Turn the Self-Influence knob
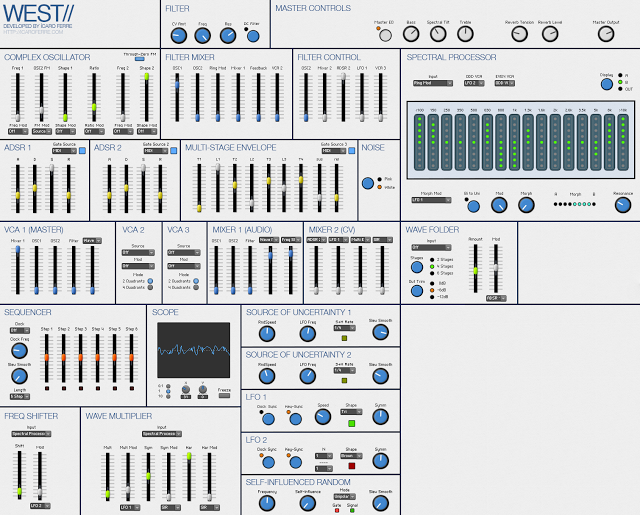Image resolution: width=640 pixels, height=515 pixels. pos(307,503)
